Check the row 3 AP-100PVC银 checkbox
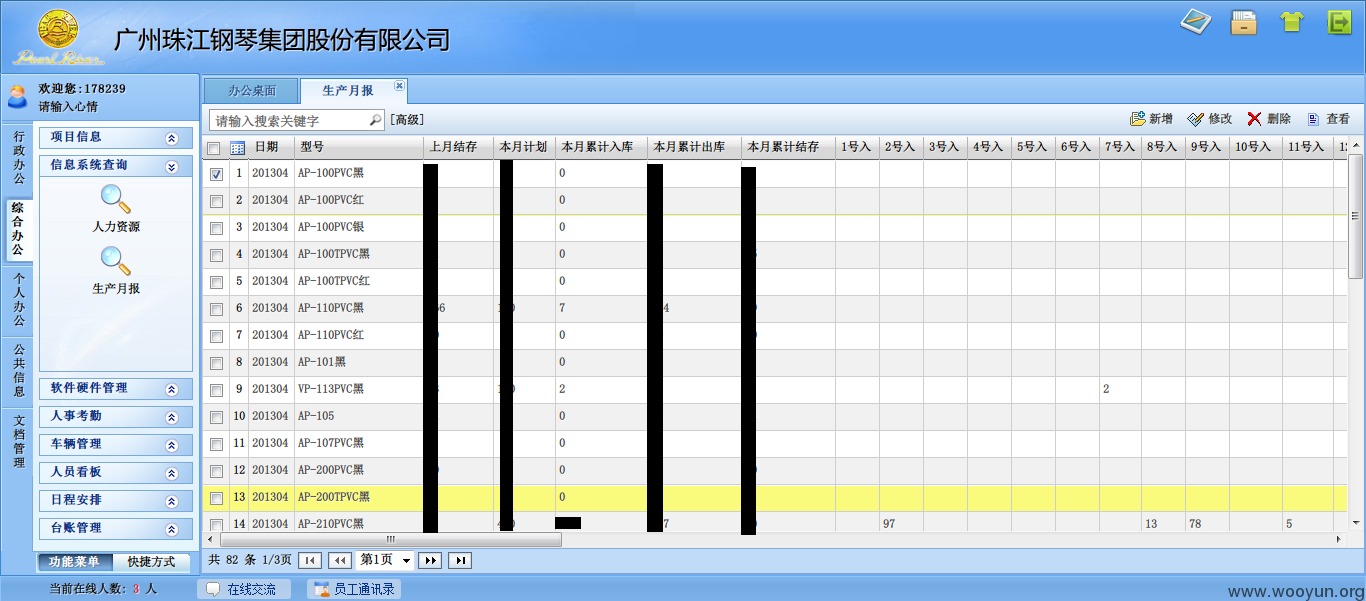The image size is (1366, 601). [216, 228]
